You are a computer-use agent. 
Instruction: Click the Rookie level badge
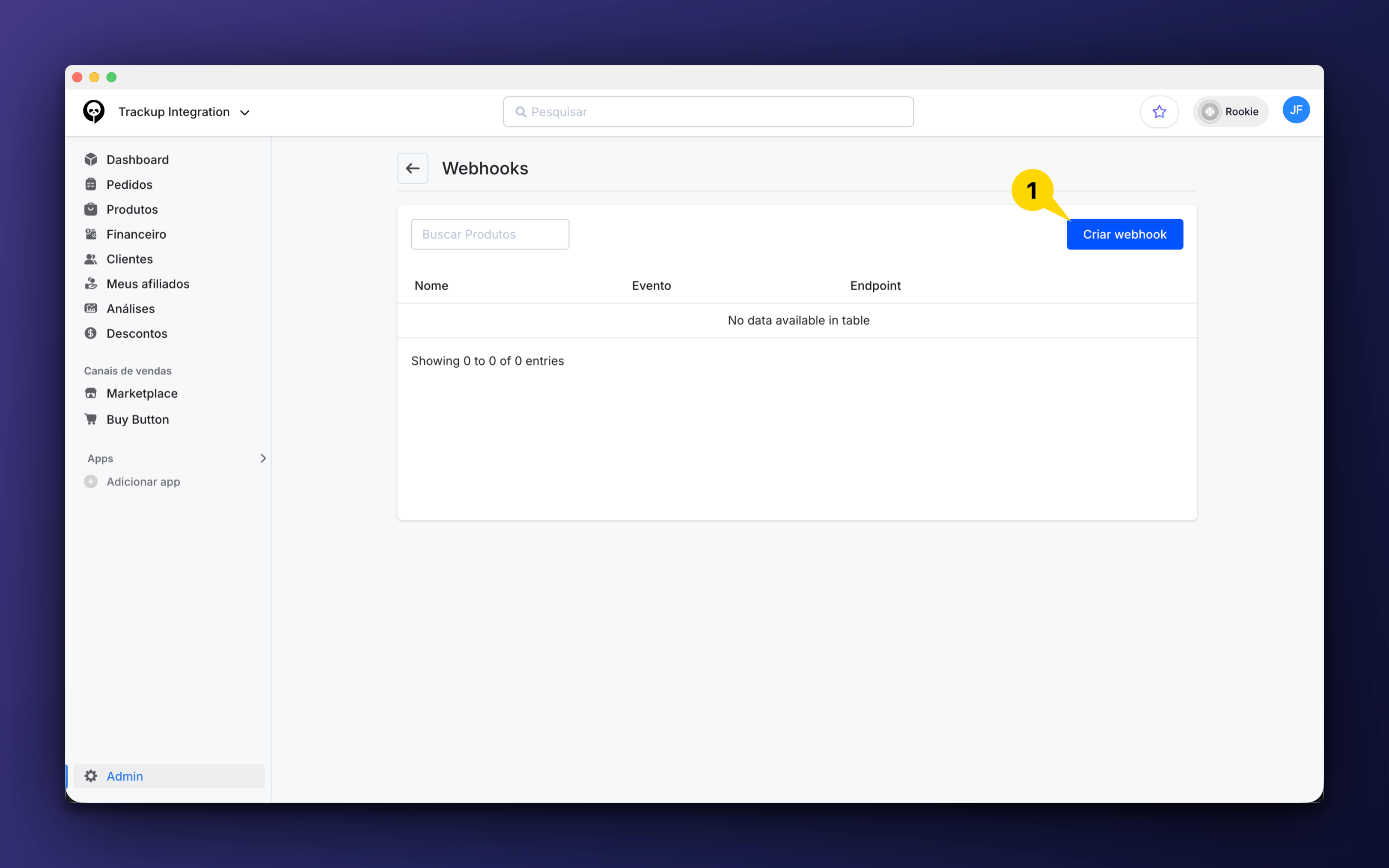point(1231,111)
